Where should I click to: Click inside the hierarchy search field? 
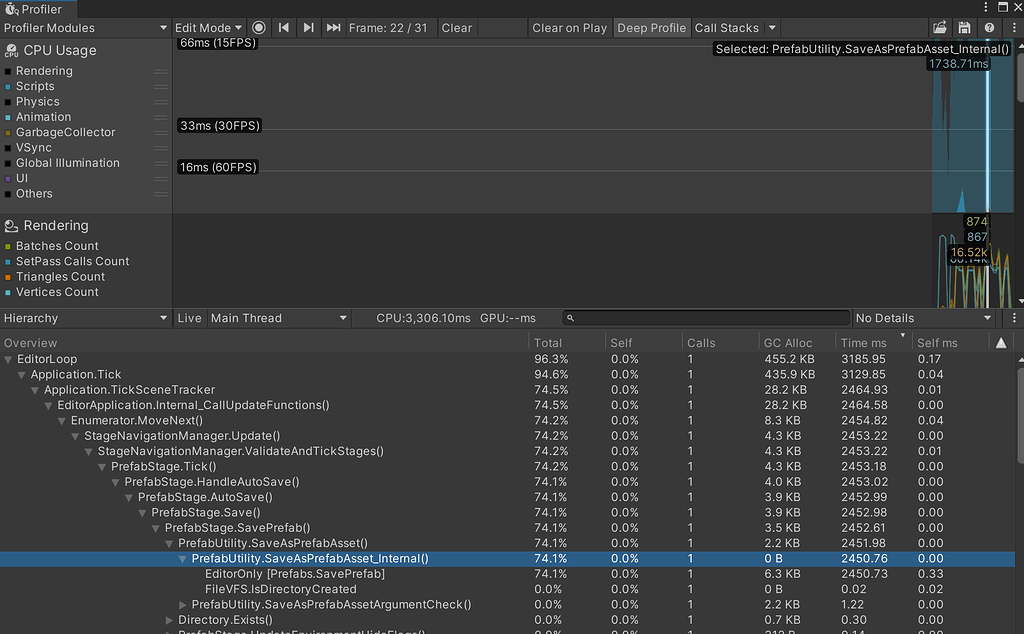pos(700,317)
